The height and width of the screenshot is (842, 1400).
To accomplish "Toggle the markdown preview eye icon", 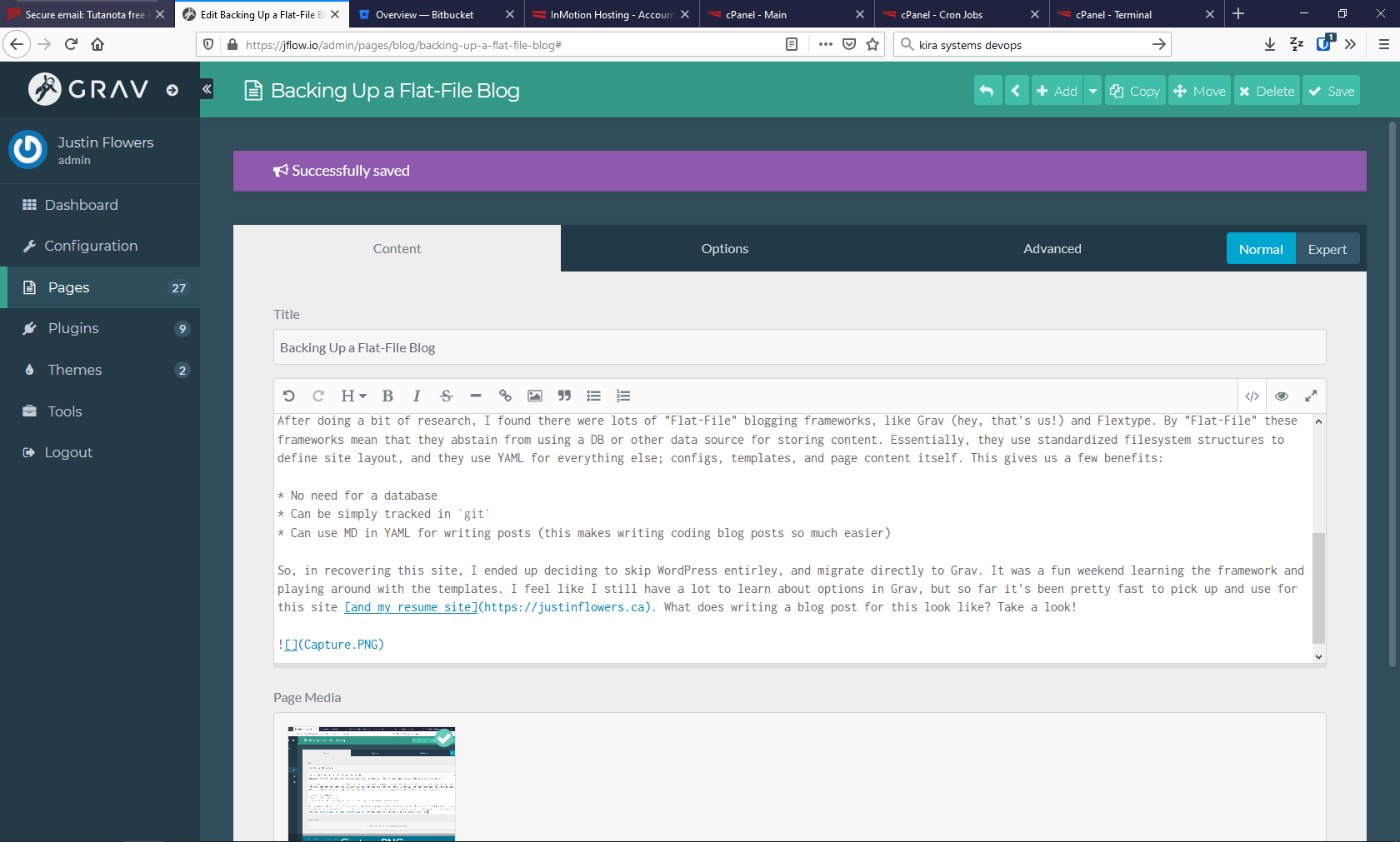I will click(x=1282, y=396).
